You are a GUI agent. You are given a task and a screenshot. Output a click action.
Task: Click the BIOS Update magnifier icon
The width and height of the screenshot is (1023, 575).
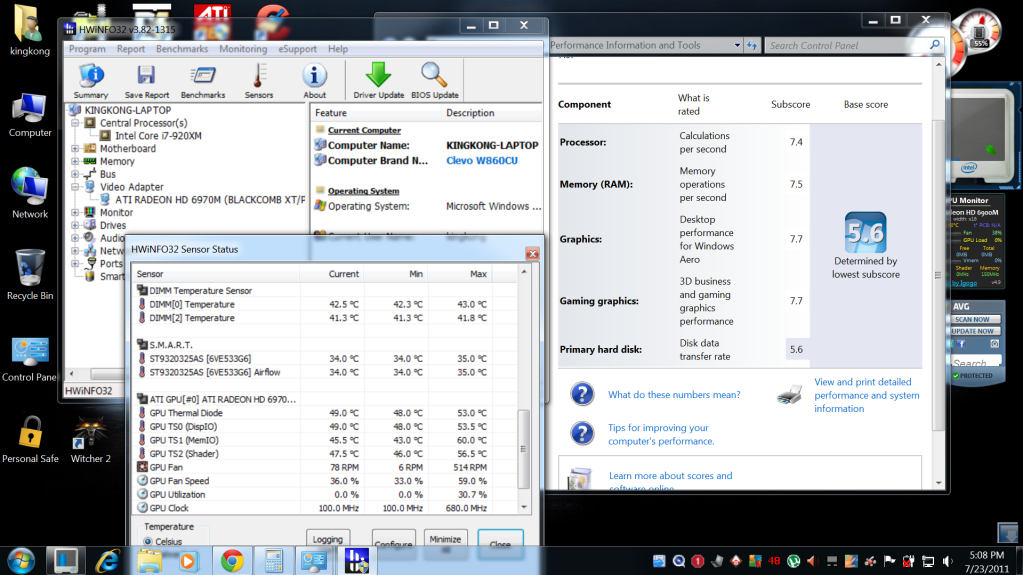[435, 81]
